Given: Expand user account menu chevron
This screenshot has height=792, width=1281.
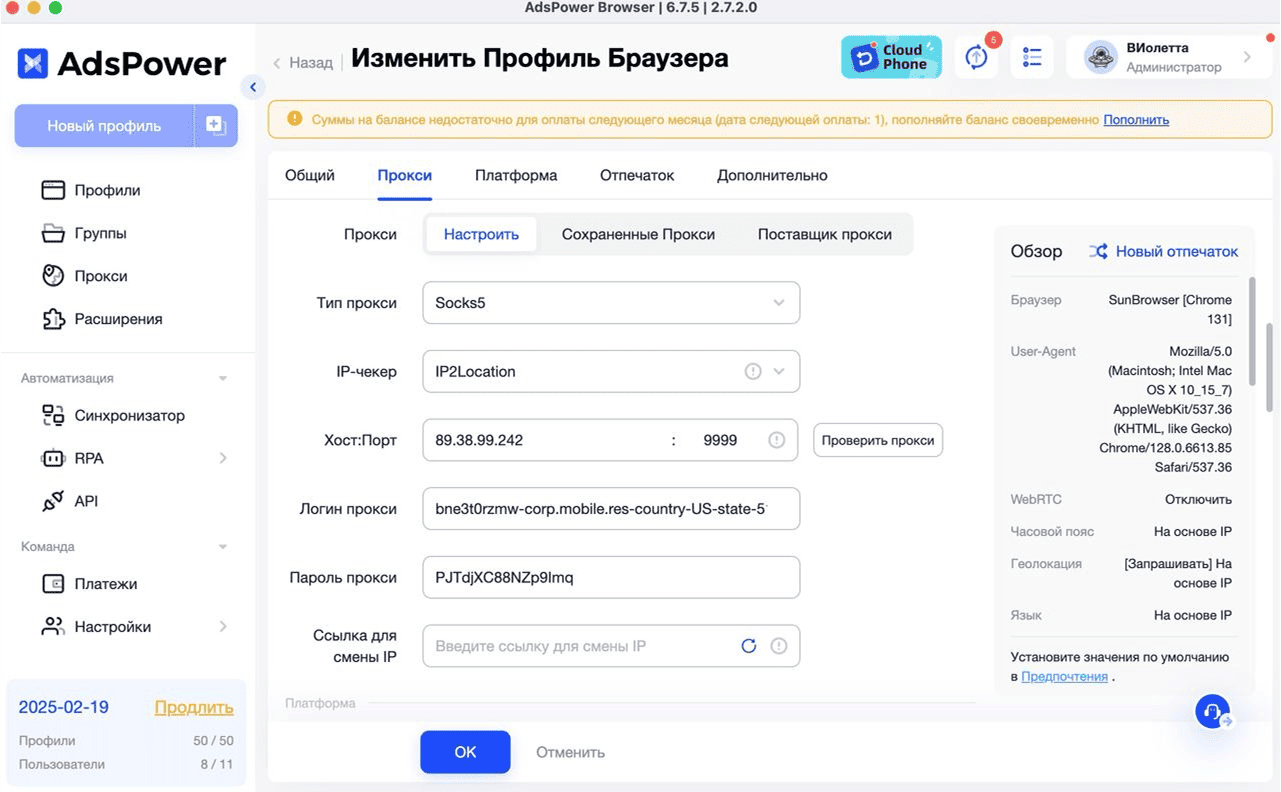Looking at the screenshot, I should 1247,57.
